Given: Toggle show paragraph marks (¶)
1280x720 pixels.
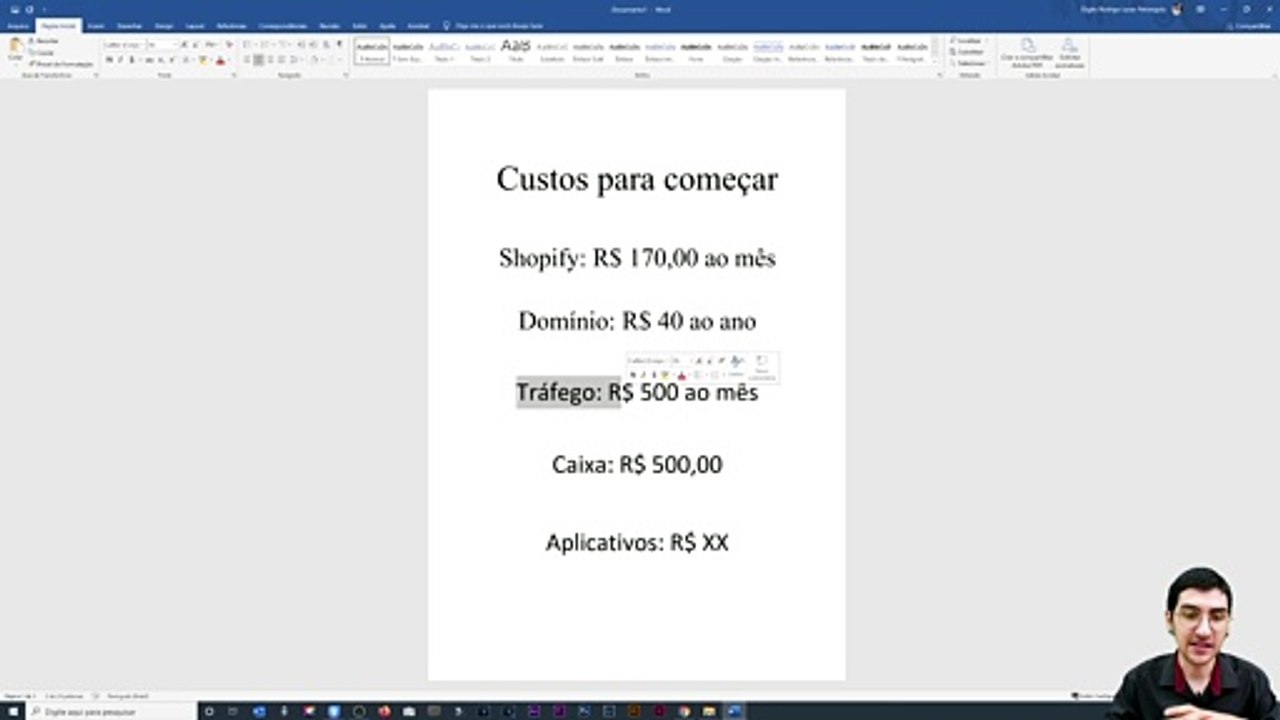Looking at the screenshot, I should (x=340, y=45).
